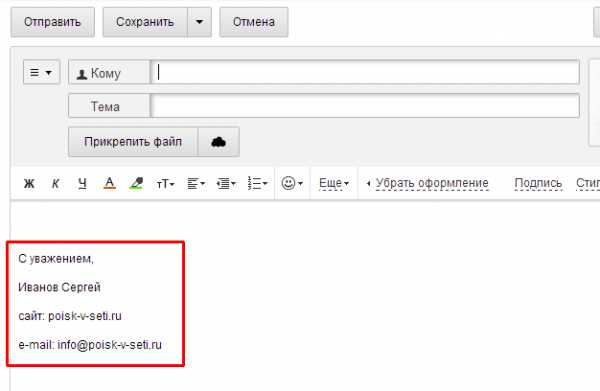Click the Прикрепить файл button
The height and width of the screenshot is (391, 600).
click(x=133, y=142)
